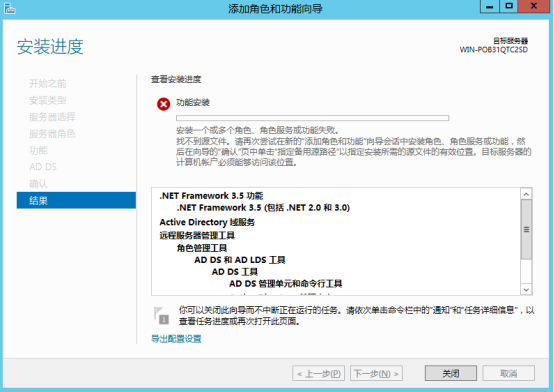The width and height of the screenshot is (554, 392).
Task: Click the results list scrollbar thumb
Action: click(526, 229)
